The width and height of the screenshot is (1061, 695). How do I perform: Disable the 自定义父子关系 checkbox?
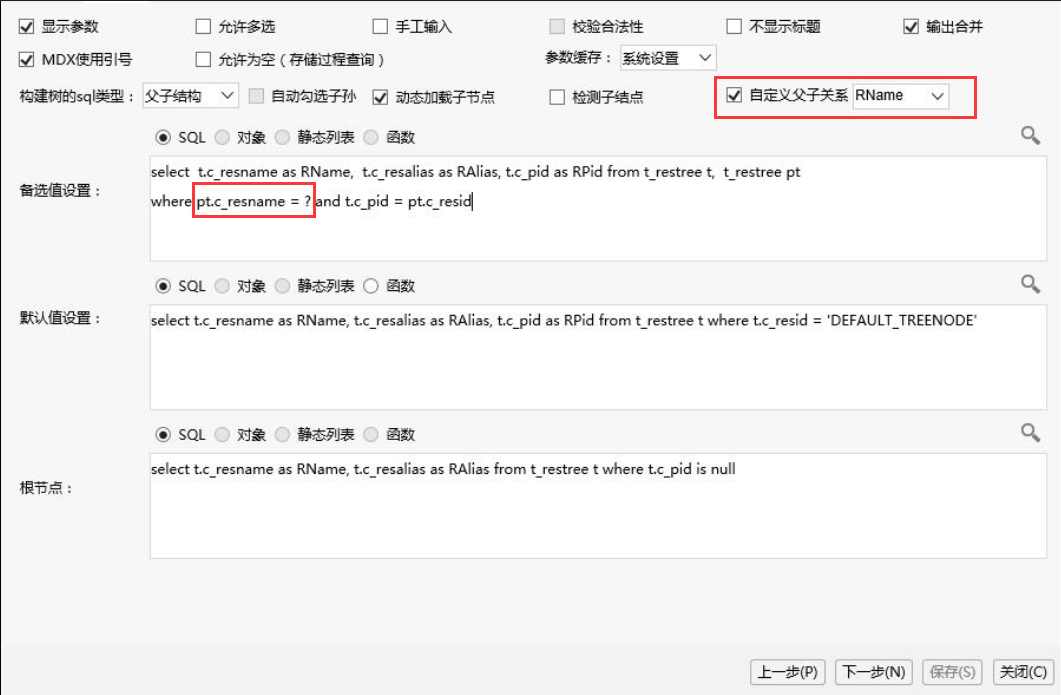tap(734, 95)
